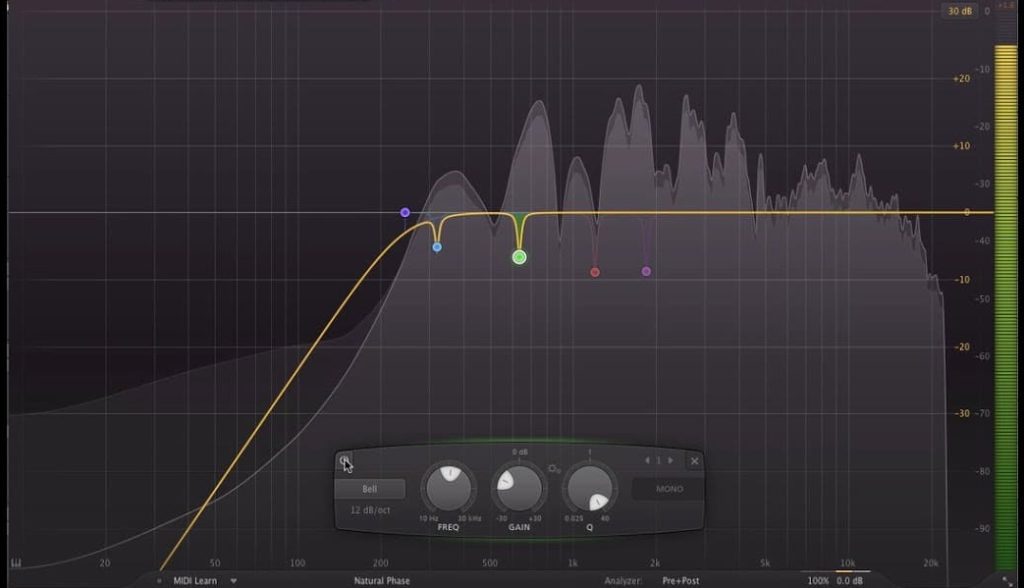Click the gain-Q interaction link icon
This screenshot has width=1024, height=588.
553,467
